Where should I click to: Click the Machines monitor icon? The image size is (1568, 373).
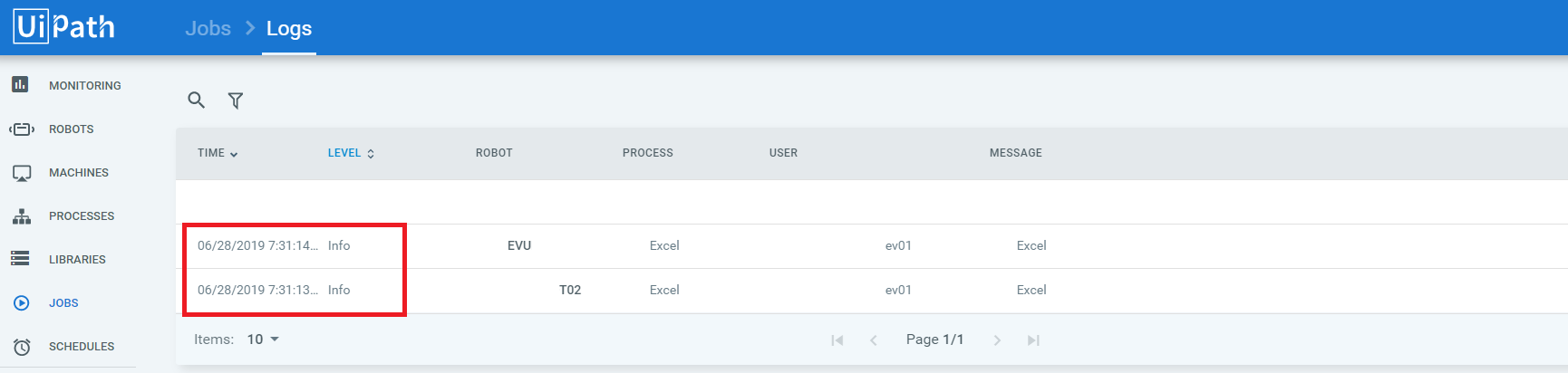click(22, 173)
